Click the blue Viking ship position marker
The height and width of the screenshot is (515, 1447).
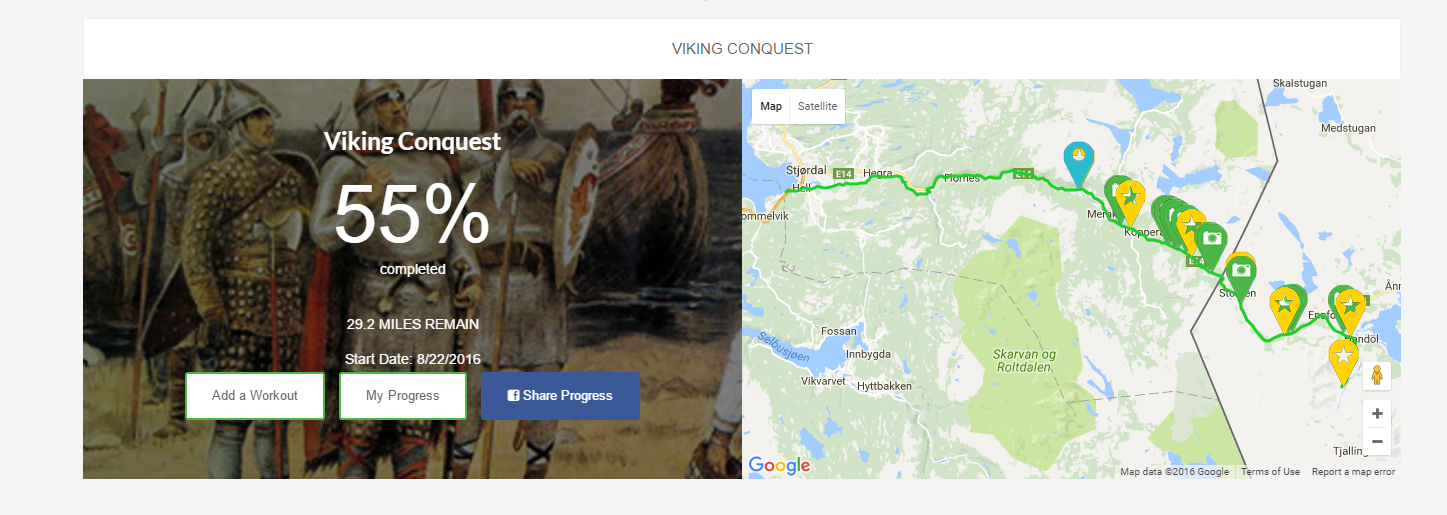click(x=1078, y=163)
